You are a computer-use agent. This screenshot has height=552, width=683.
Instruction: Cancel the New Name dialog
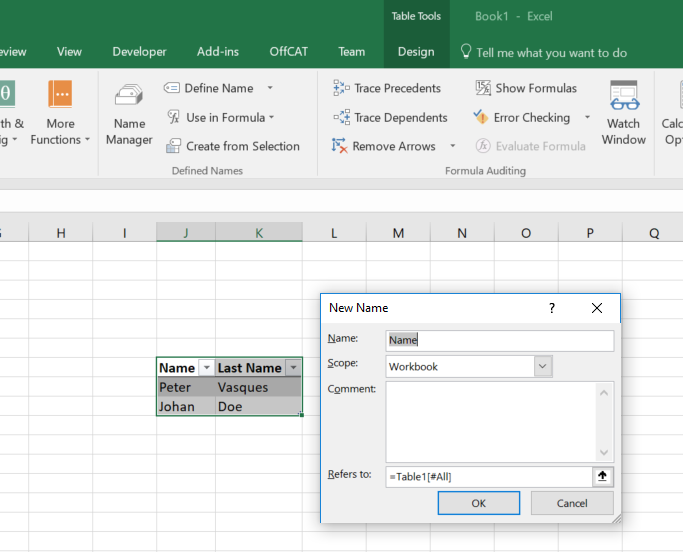click(572, 503)
